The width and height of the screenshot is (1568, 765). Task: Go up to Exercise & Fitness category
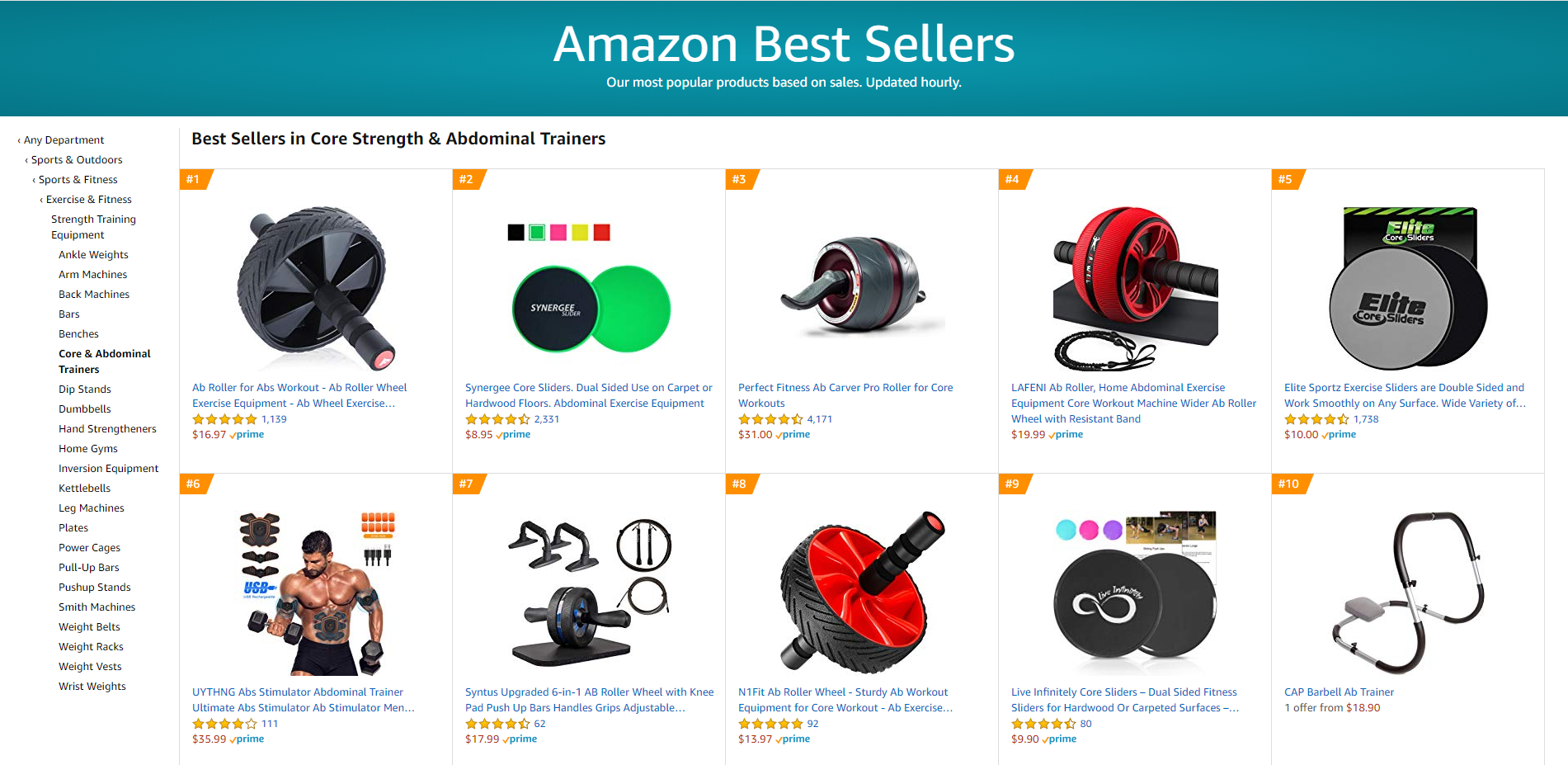click(88, 200)
